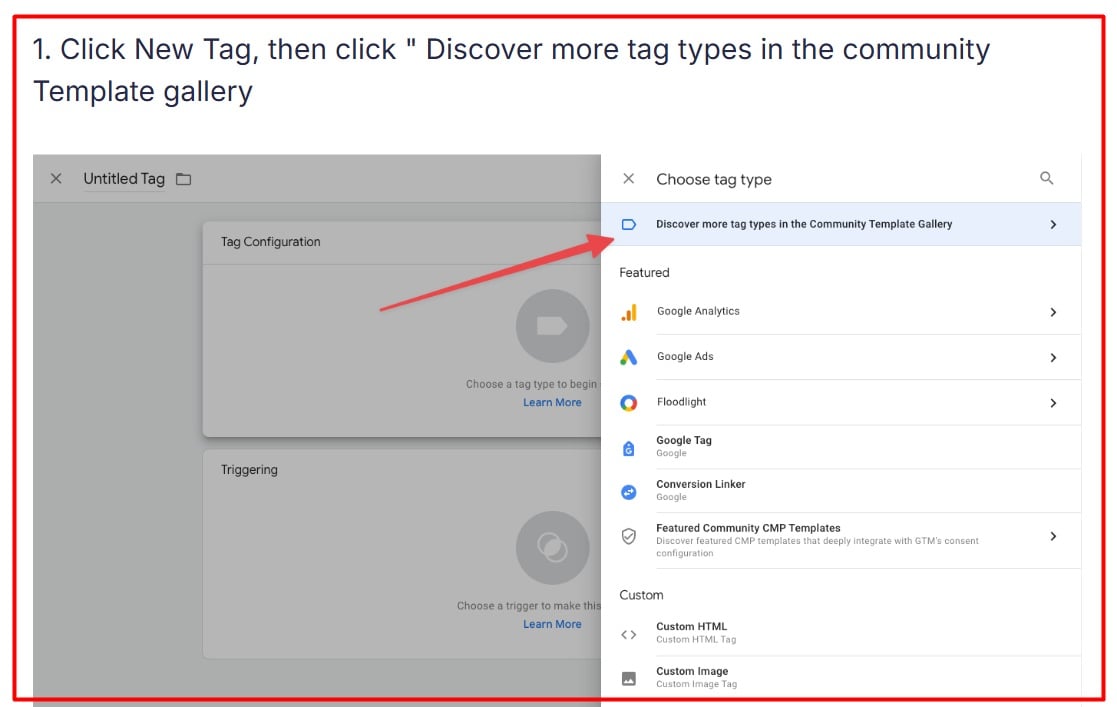Viewport: 1117px width, 707px height.
Task: Click the Custom Image picture icon
Action: 628,678
